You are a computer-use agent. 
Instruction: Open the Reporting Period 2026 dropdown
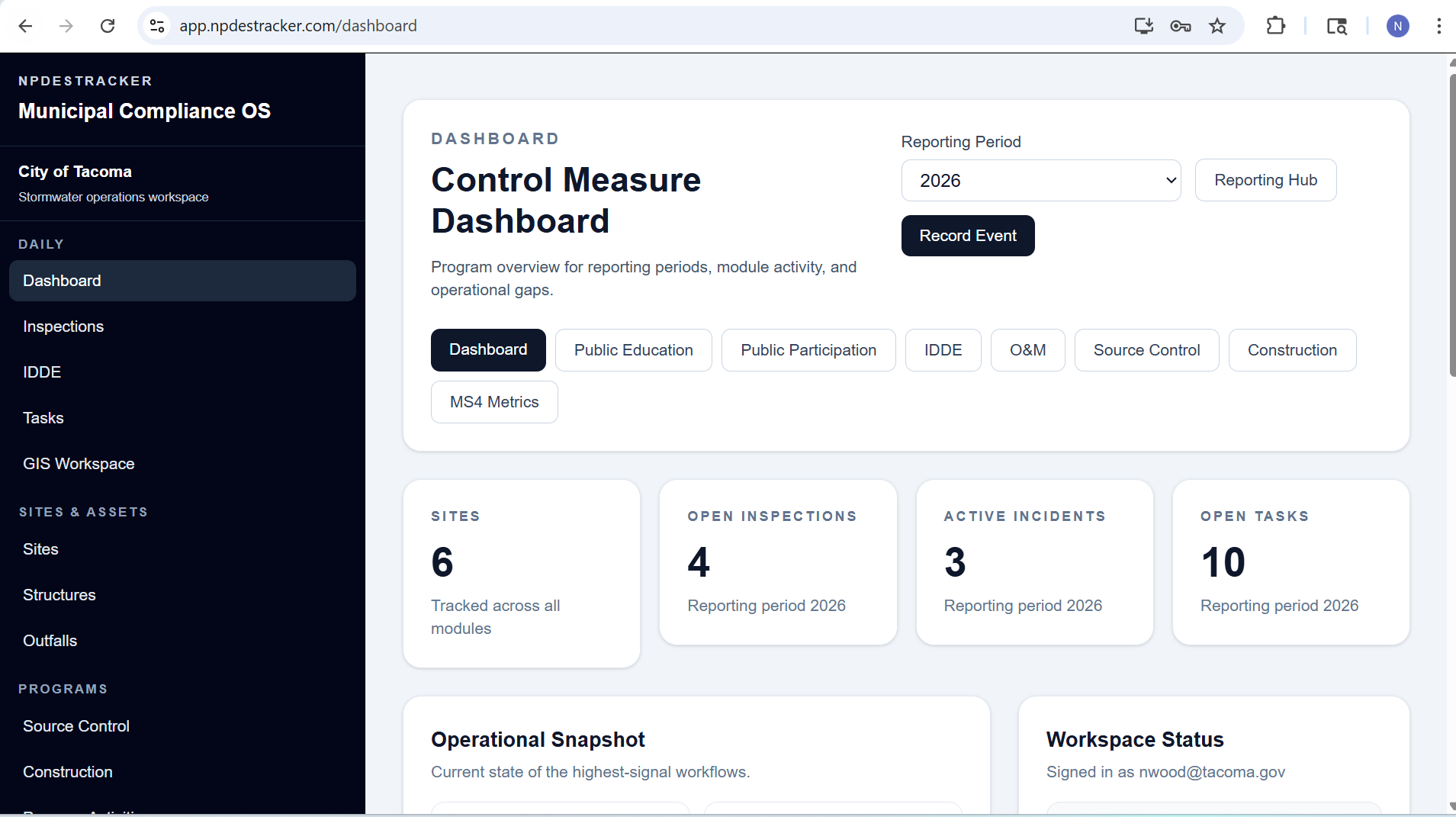pyautogui.click(x=1040, y=181)
